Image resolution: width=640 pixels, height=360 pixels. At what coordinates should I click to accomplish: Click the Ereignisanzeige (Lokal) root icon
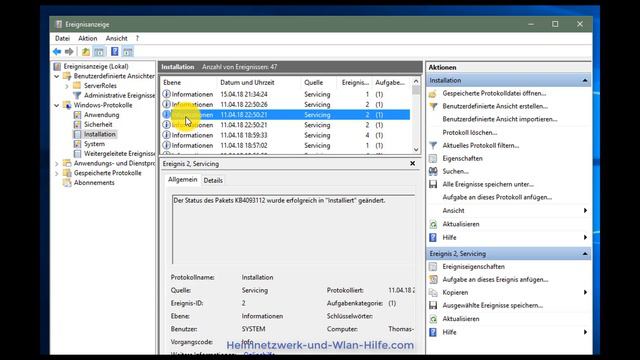tap(57, 66)
